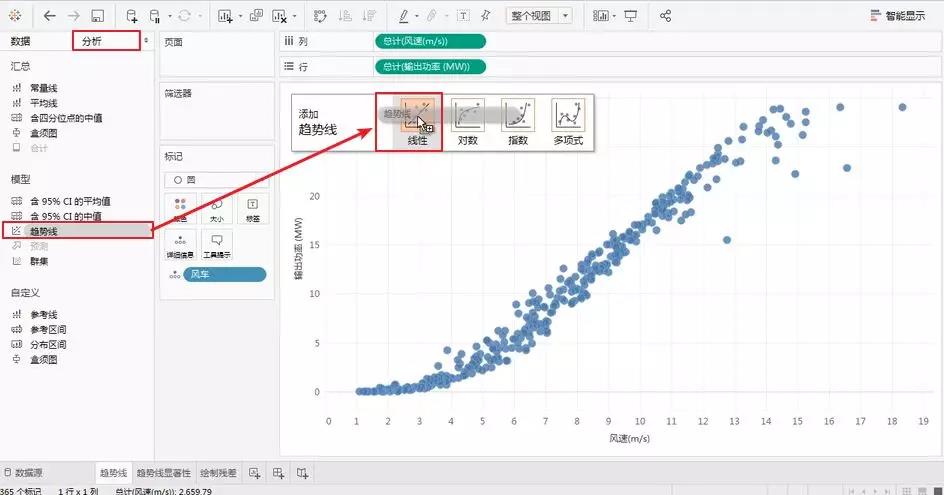The image size is (944, 495).
Task: Open the 整个视图 fit dropdown
Action: click(539, 16)
